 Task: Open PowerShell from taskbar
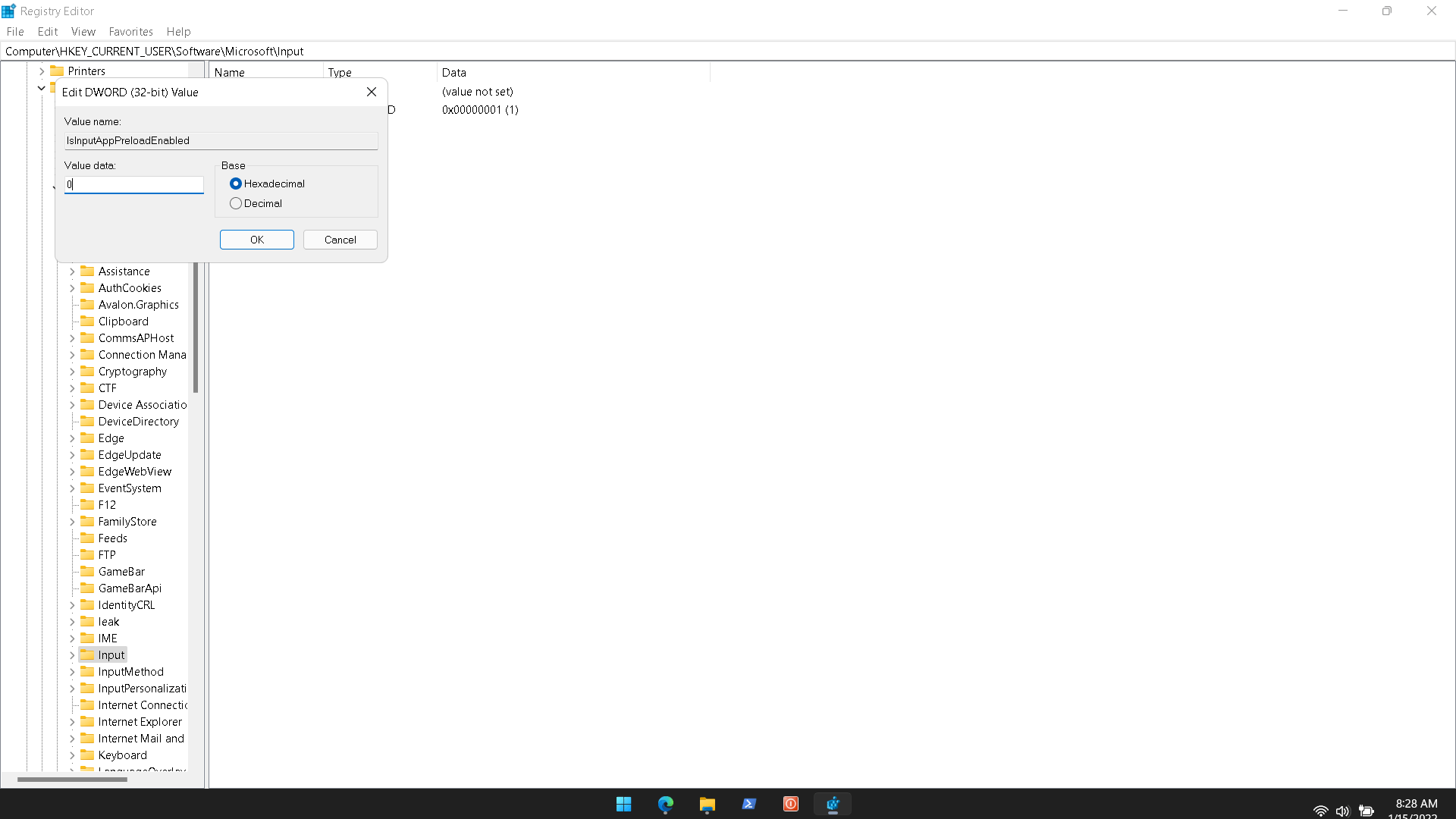coord(748,805)
